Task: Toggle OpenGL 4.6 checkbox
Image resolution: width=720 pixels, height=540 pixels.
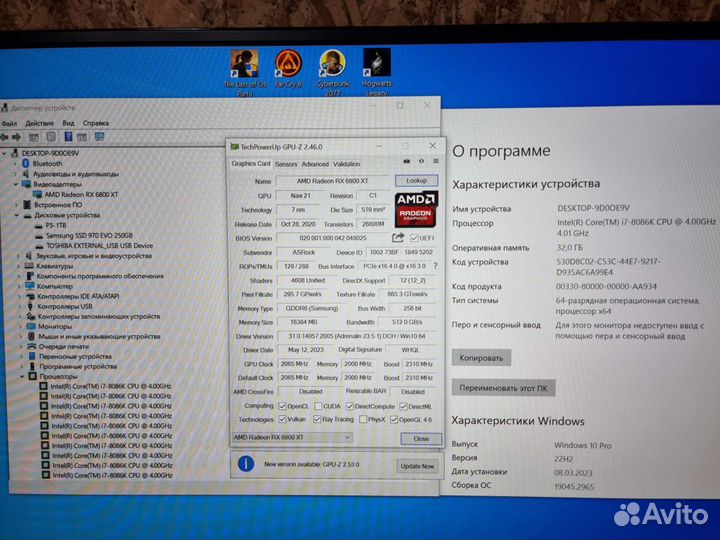Action: click(x=394, y=419)
